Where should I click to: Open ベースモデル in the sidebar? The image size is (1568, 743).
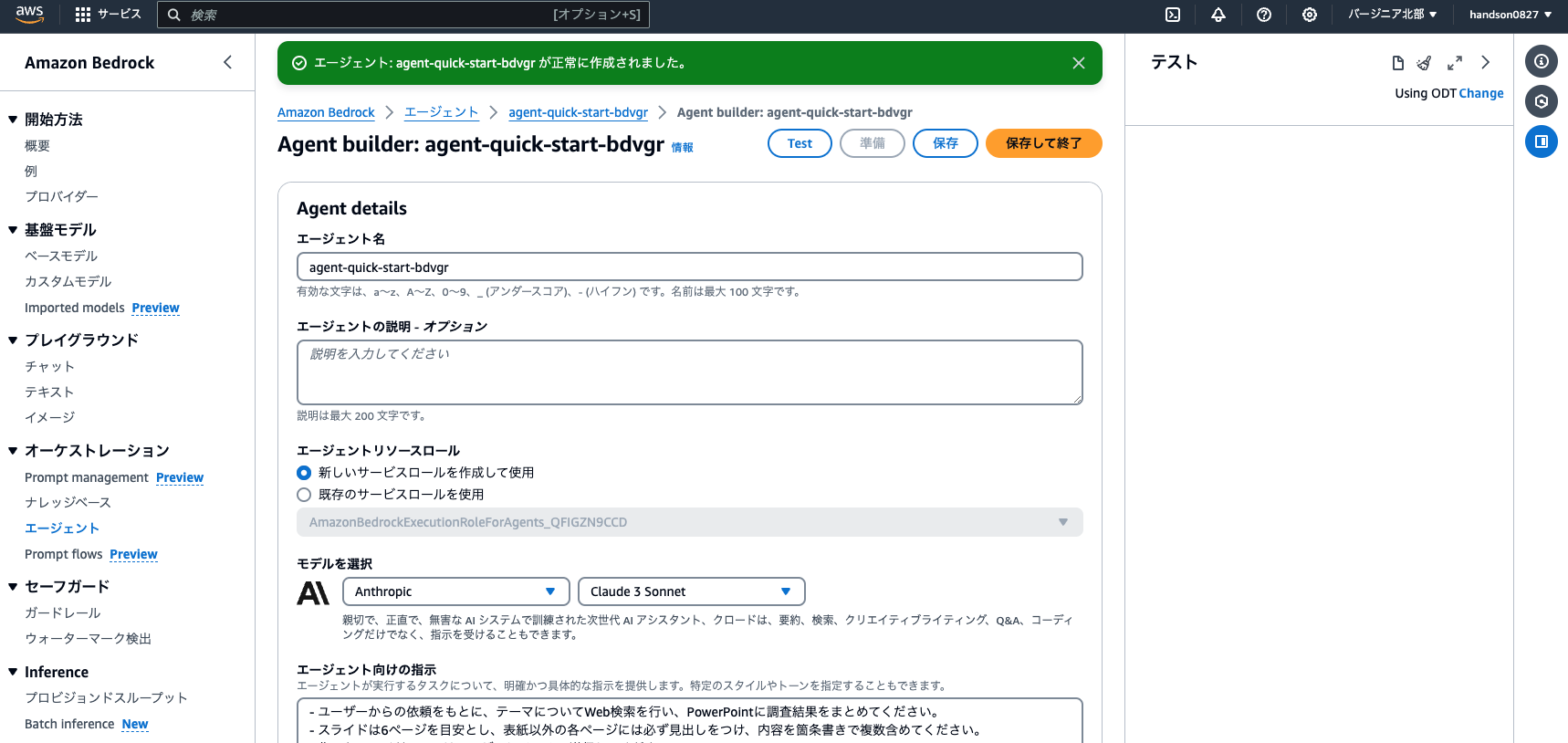(61, 256)
